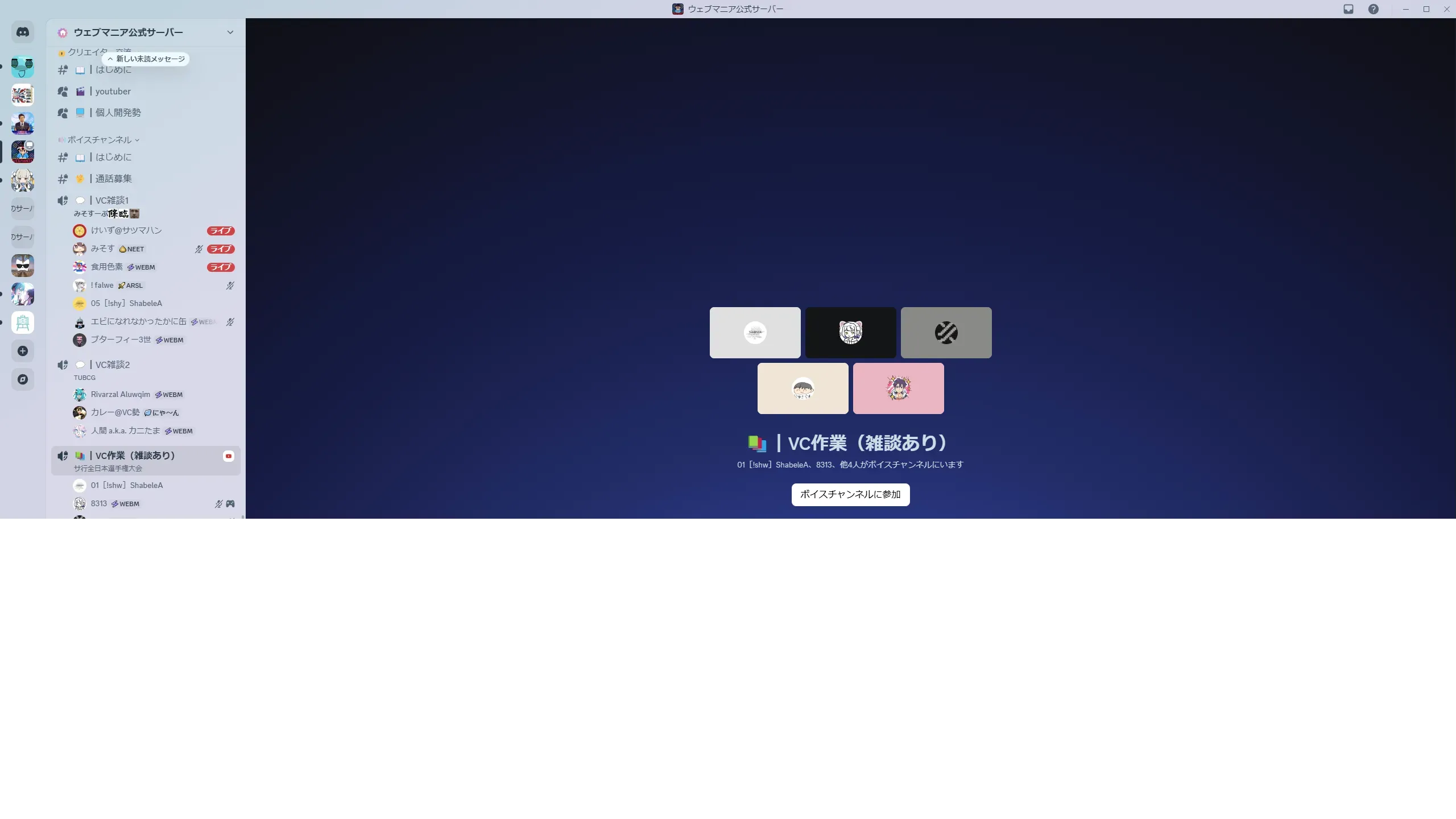Click user カレー@VC勢 in VC雑談2
The image size is (1456, 819).
[x=115, y=412]
